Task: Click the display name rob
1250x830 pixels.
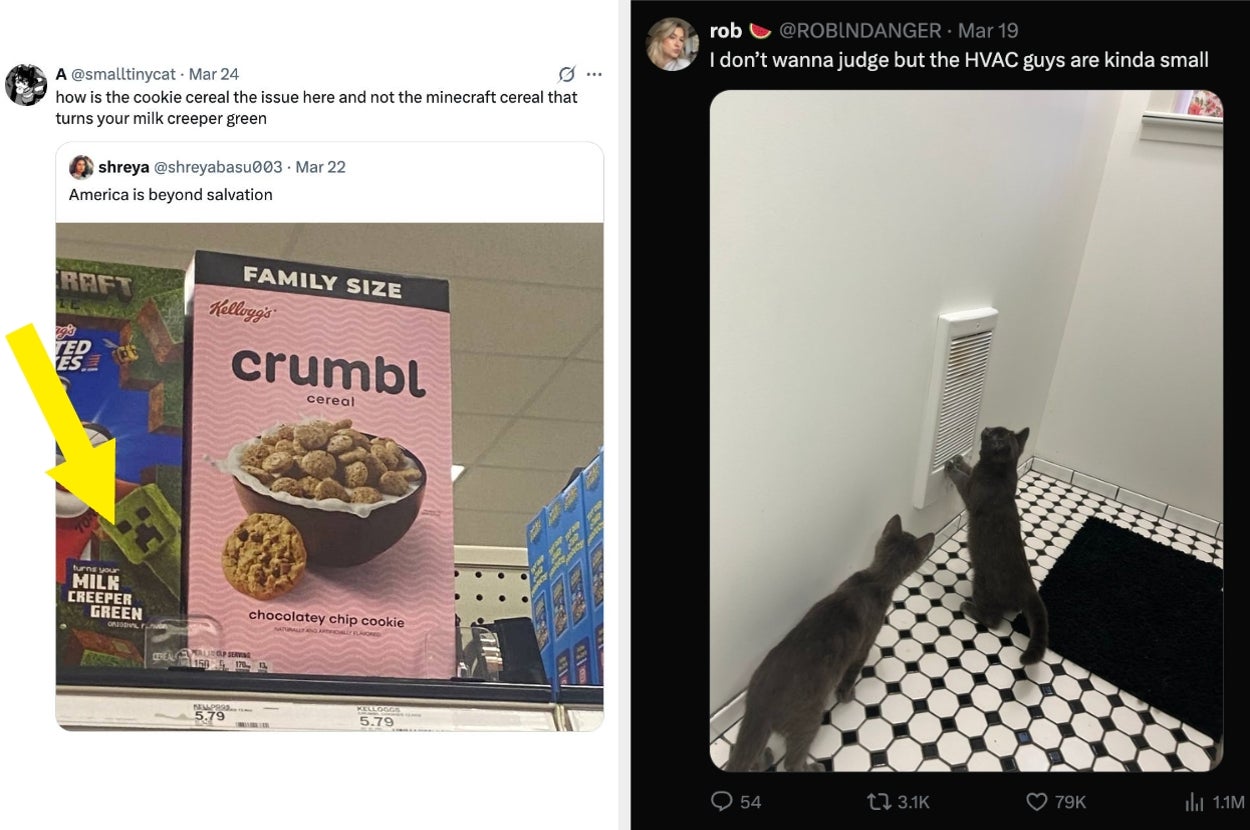Action: pos(726,31)
